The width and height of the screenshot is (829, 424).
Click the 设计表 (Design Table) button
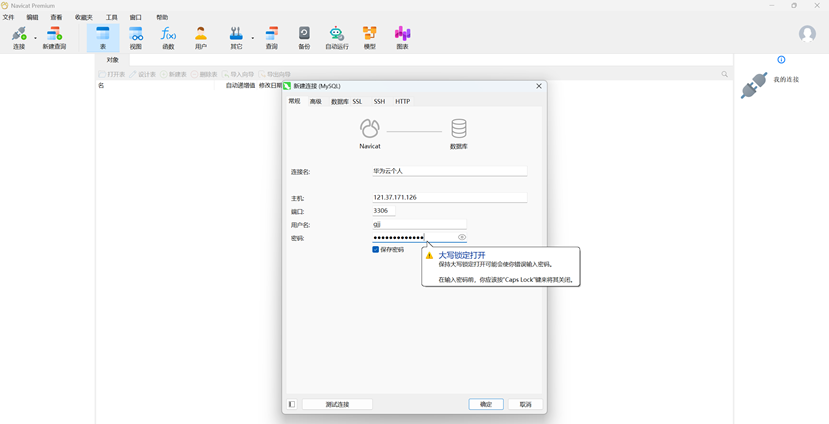pos(143,75)
